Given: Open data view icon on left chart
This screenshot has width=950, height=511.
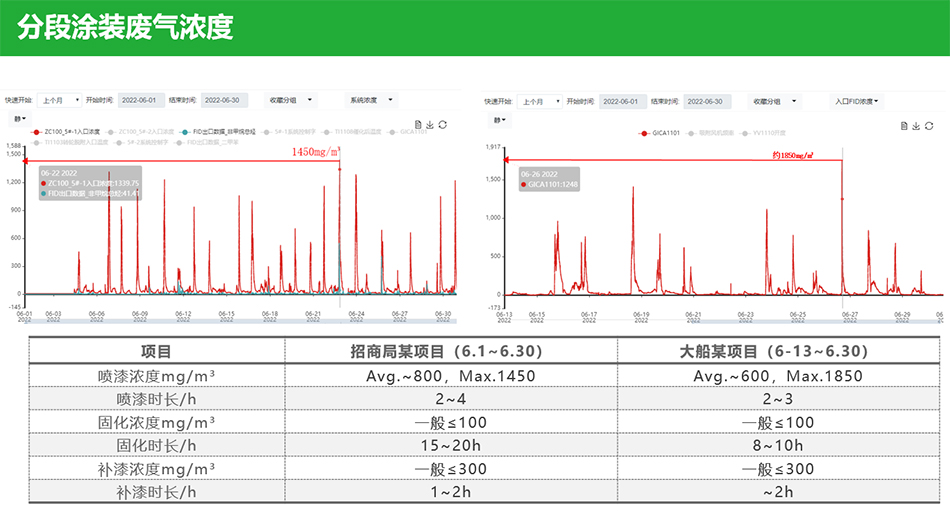Looking at the screenshot, I should (x=418, y=124).
